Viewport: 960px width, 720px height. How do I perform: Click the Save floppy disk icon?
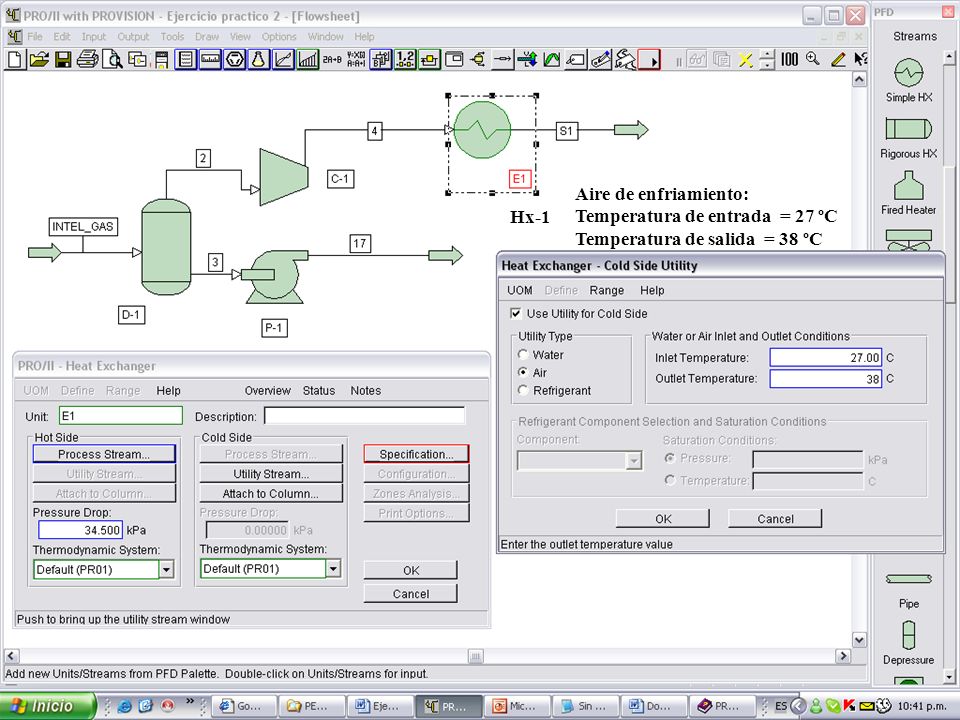pyautogui.click(x=63, y=59)
